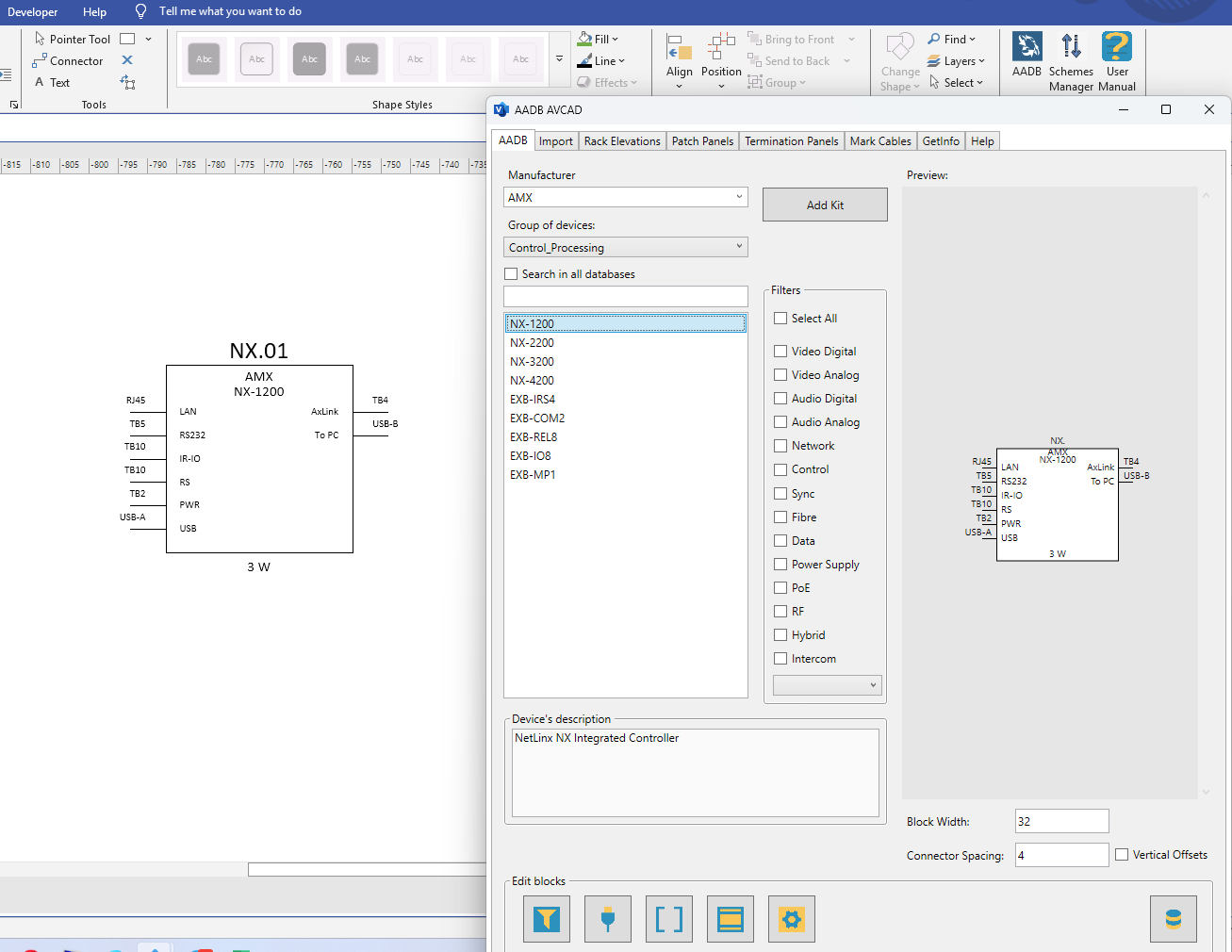Viewport: 1232px width, 952px height.
Task: Click the Block Width input field
Action: (x=1062, y=821)
